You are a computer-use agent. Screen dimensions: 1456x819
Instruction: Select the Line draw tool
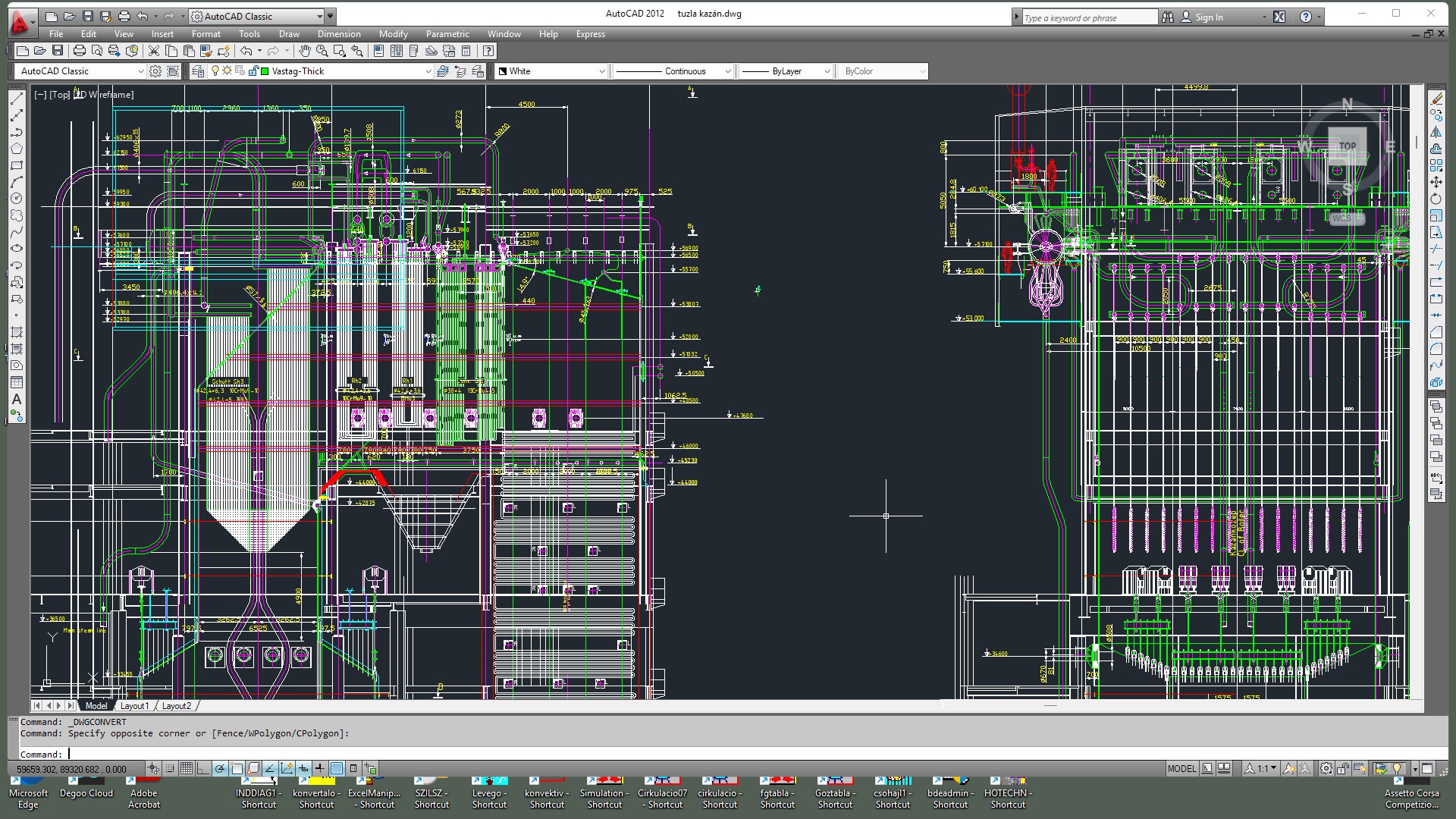[x=17, y=99]
